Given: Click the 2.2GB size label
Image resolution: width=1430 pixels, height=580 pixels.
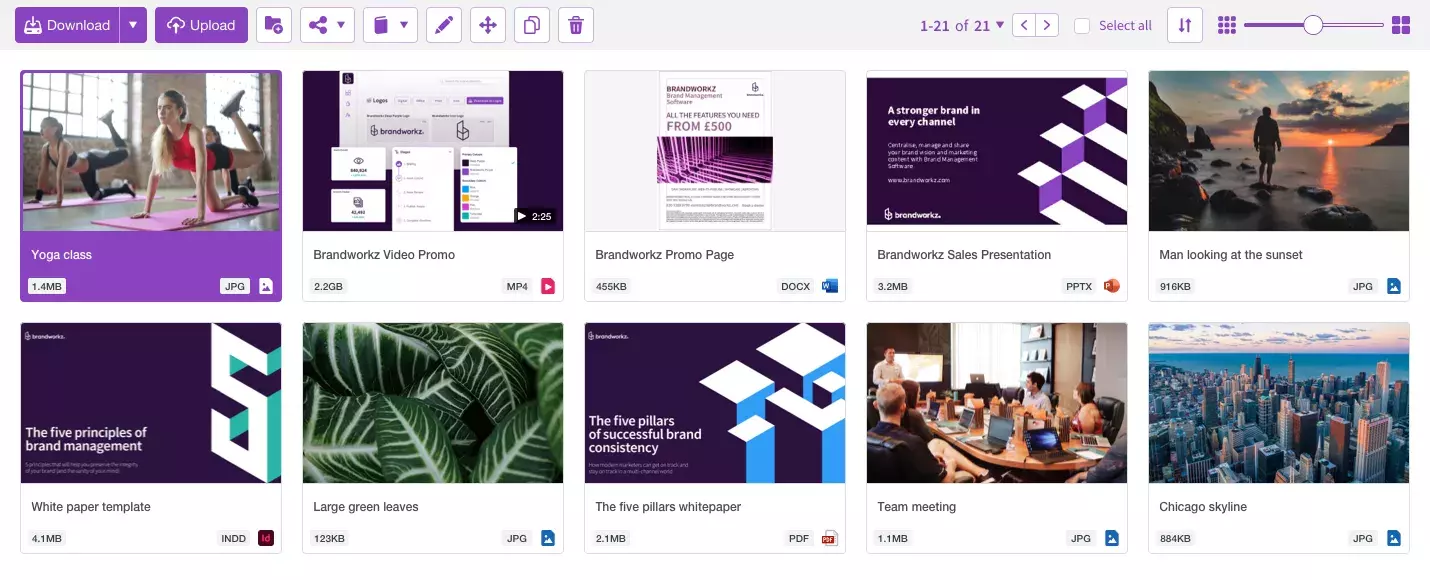Looking at the screenshot, I should click(x=327, y=287).
